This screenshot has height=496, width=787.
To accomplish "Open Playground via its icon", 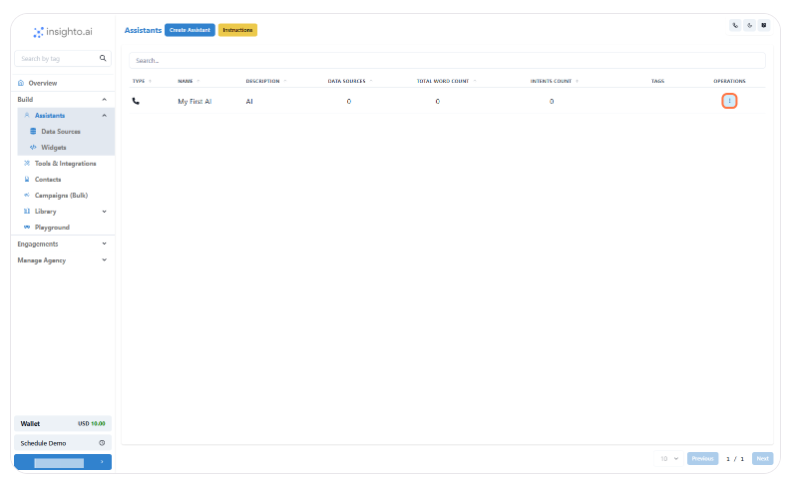I will pyautogui.click(x=27, y=227).
